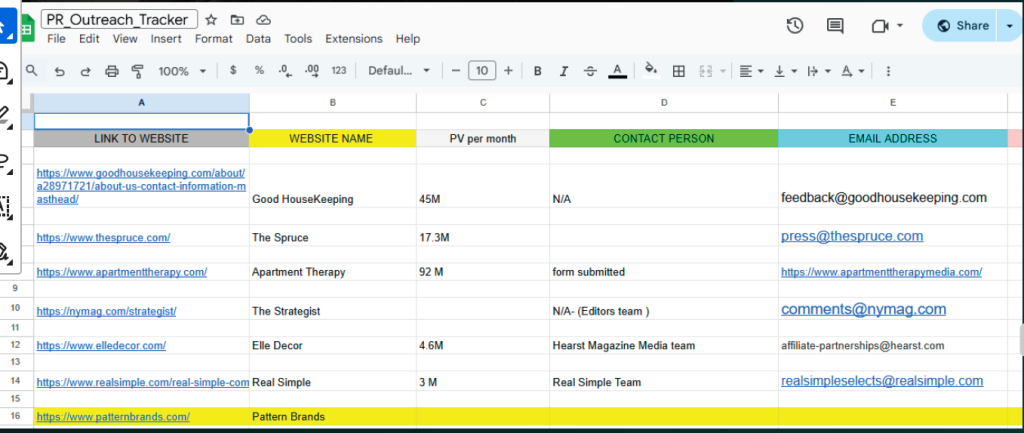View the cloud document status
1024x433 pixels.
pyautogui.click(x=264, y=20)
